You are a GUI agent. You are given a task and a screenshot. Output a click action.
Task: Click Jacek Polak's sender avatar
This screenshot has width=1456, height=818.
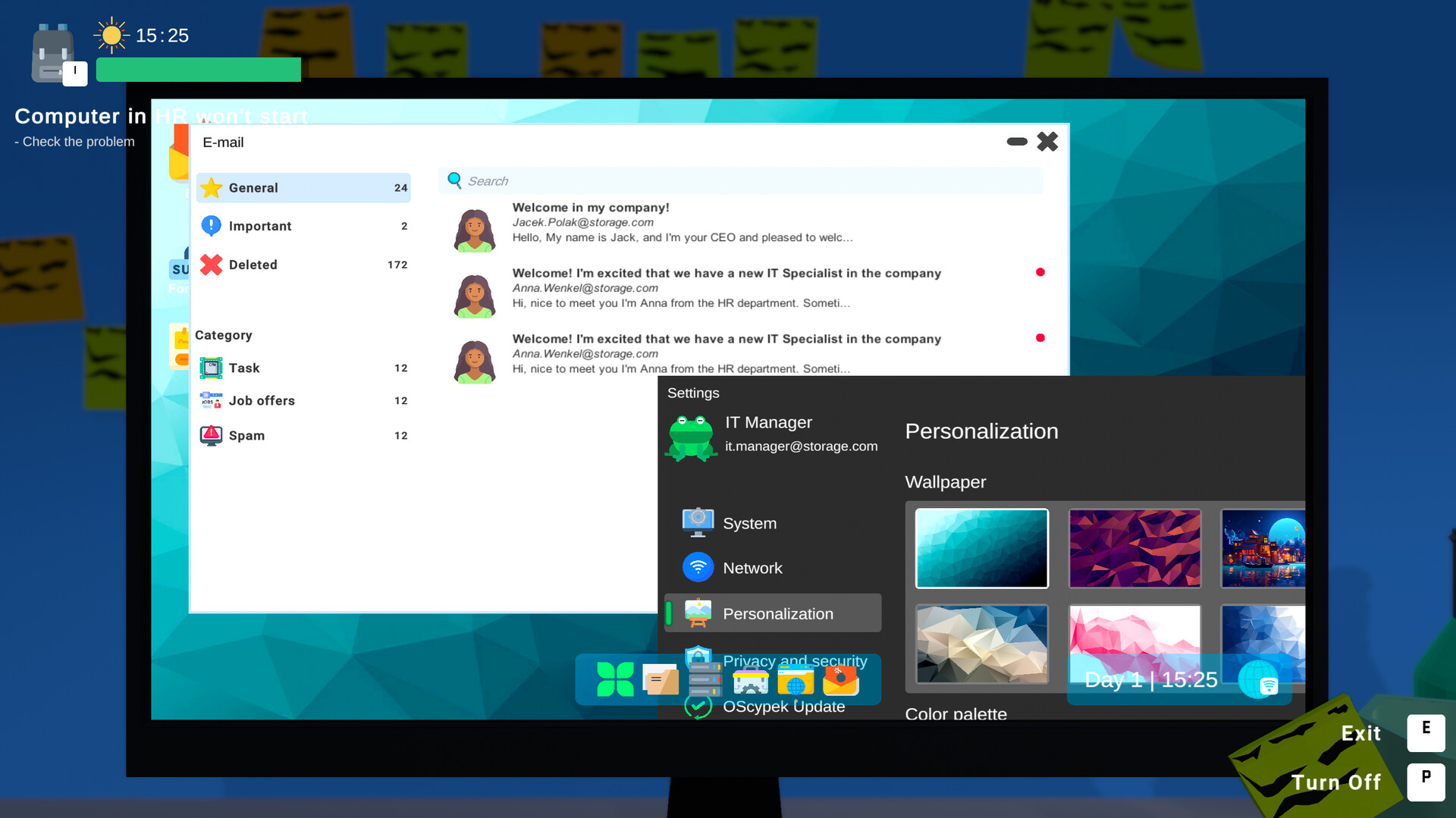pyautogui.click(x=475, y=230)
